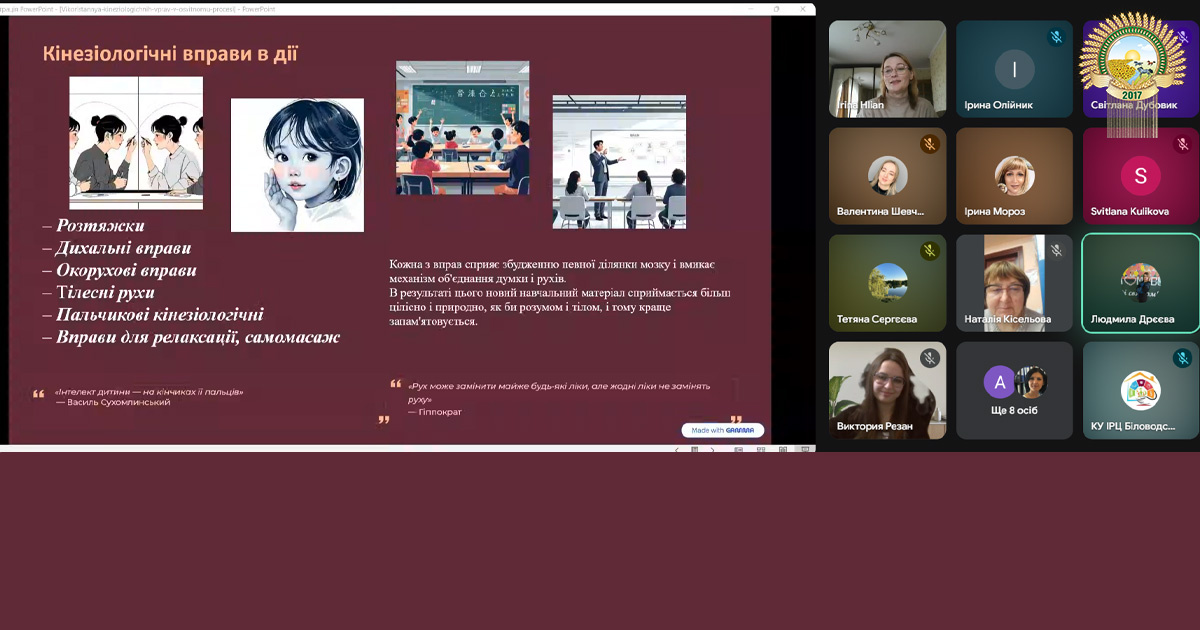Select Людмила Дрєєва highlighted tile
The height and width of the screenshot is (630, 1200).
[x=1140, y=283]
